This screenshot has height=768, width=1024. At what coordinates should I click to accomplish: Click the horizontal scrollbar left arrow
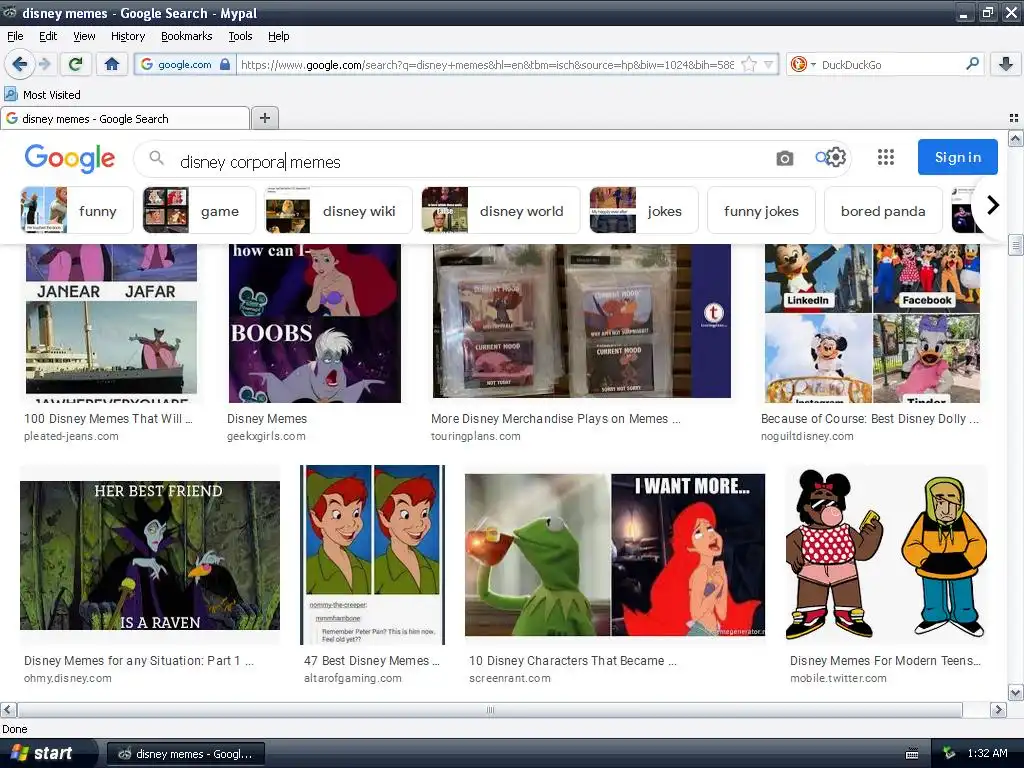pos(8,709)
